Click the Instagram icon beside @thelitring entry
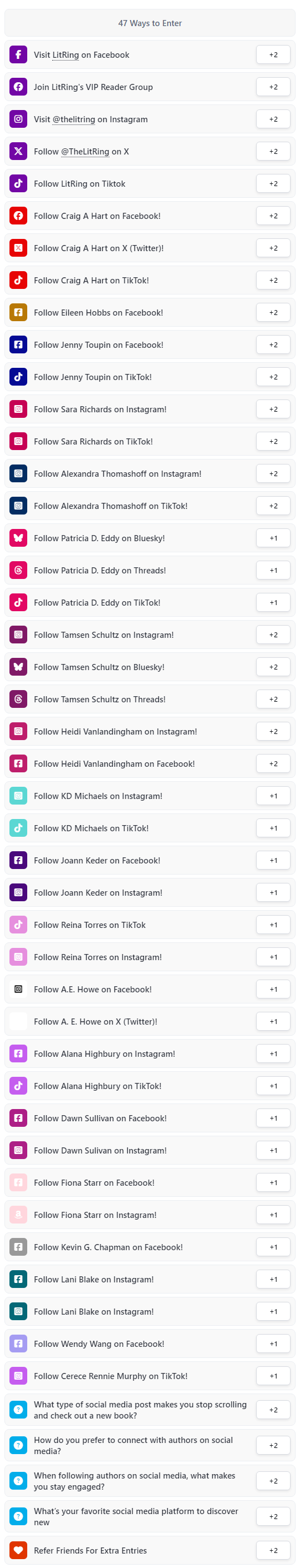This screenshot has height=1568, width=300. (18, 119)
